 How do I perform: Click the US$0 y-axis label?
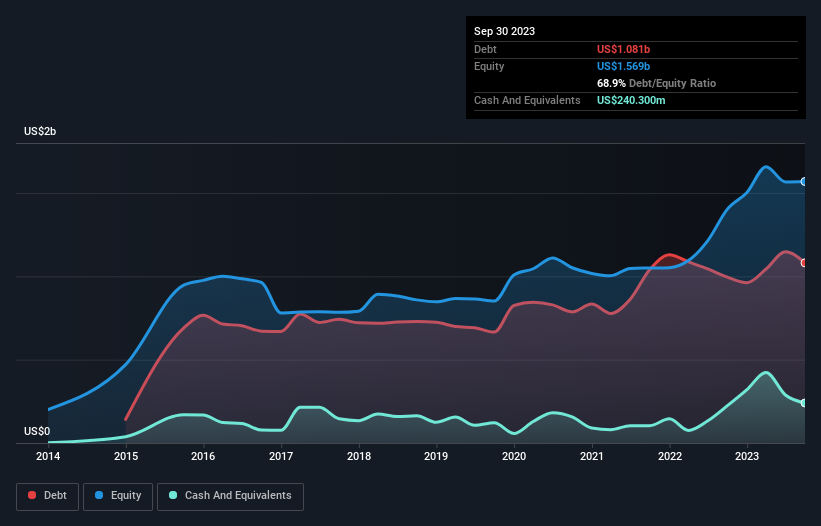37,431
